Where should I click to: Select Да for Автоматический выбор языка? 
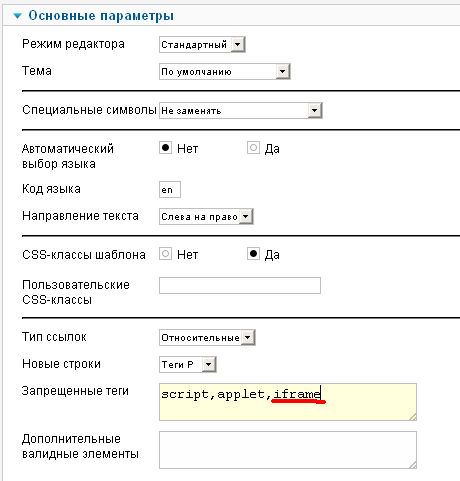[x=253, y=148]
